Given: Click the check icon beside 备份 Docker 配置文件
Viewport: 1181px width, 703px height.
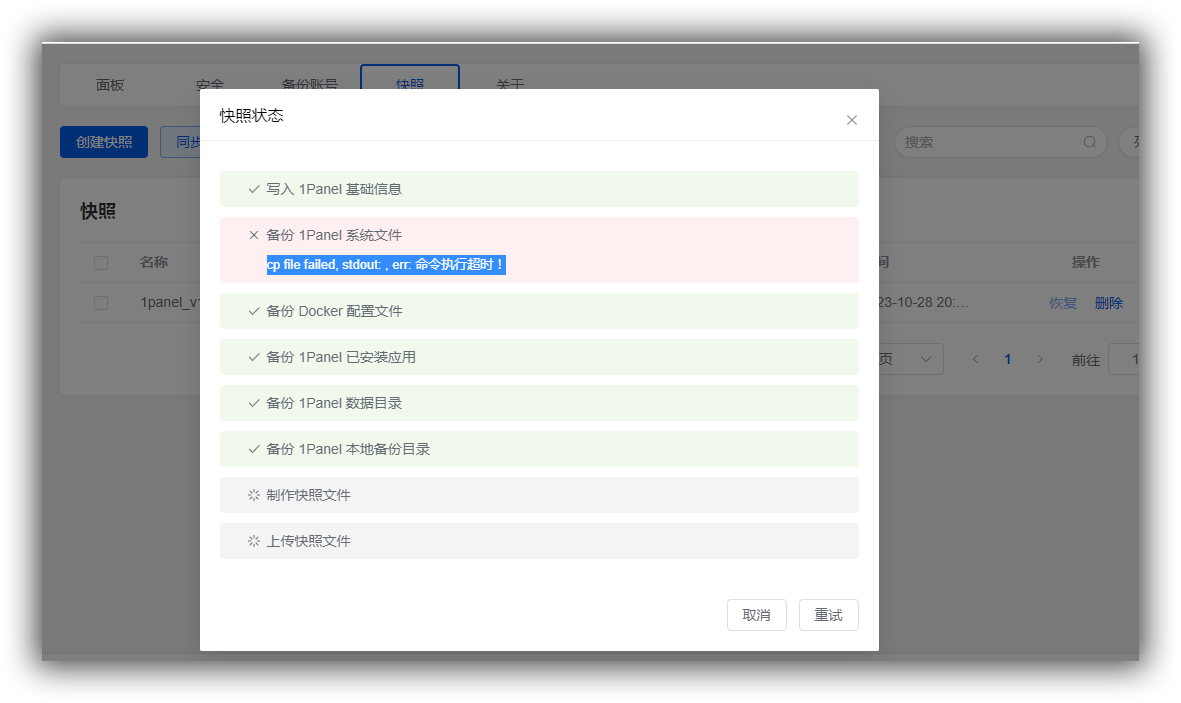Looking at the screenshot, I should (254, 311).
